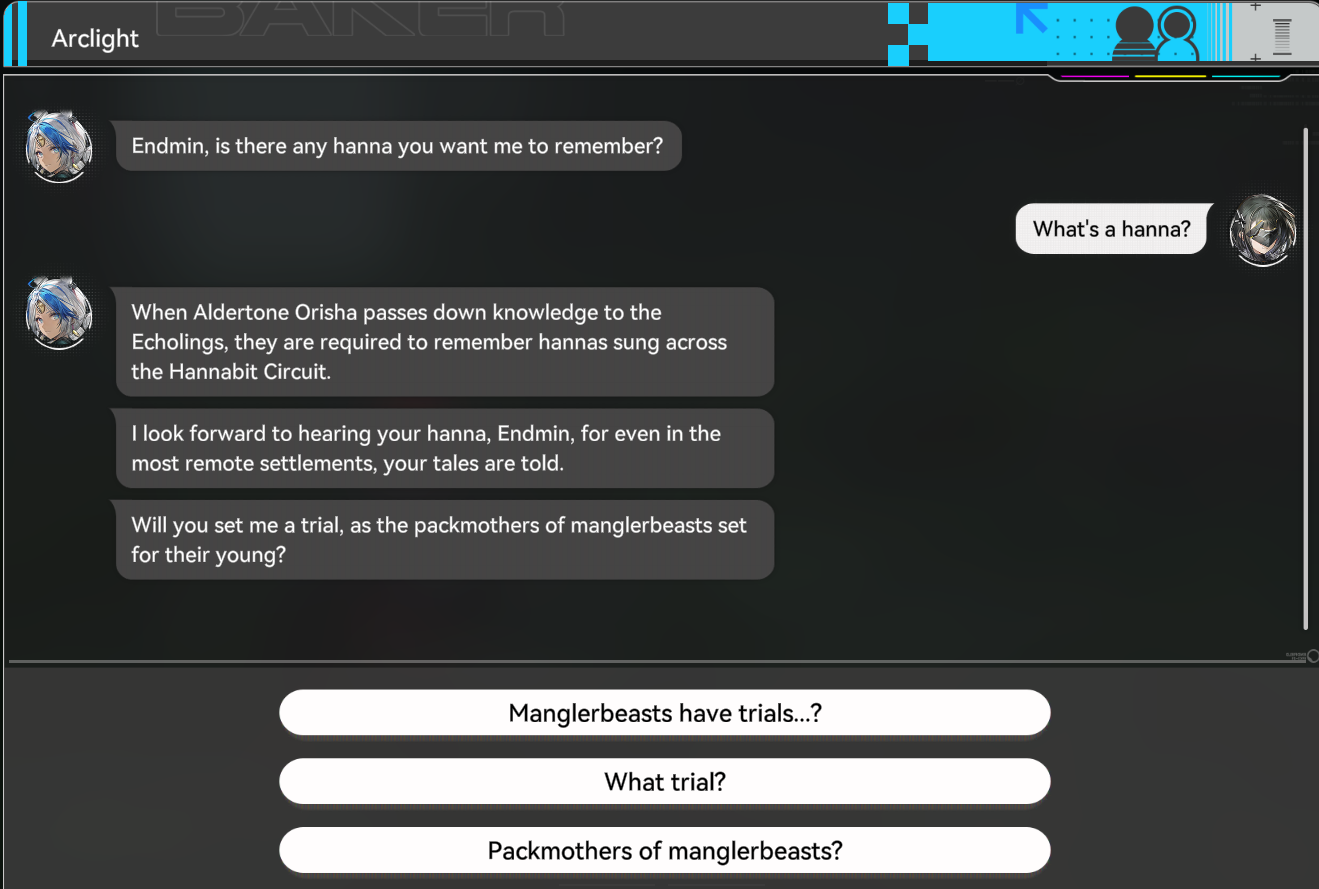Choose reply "Packmothers of manglerbeasts?"

tap(664, 850)
